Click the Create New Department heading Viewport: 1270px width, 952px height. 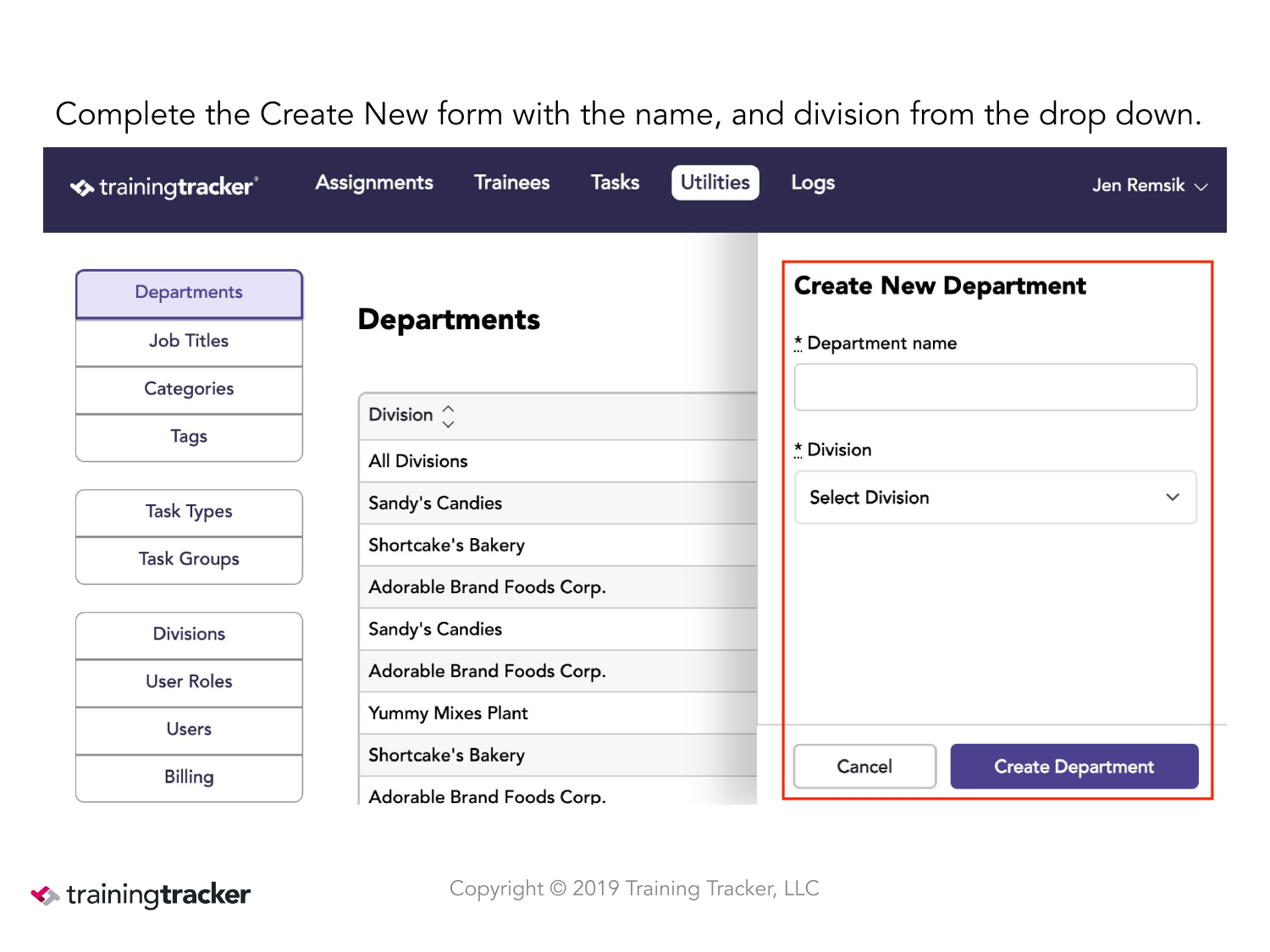point(940,286)
